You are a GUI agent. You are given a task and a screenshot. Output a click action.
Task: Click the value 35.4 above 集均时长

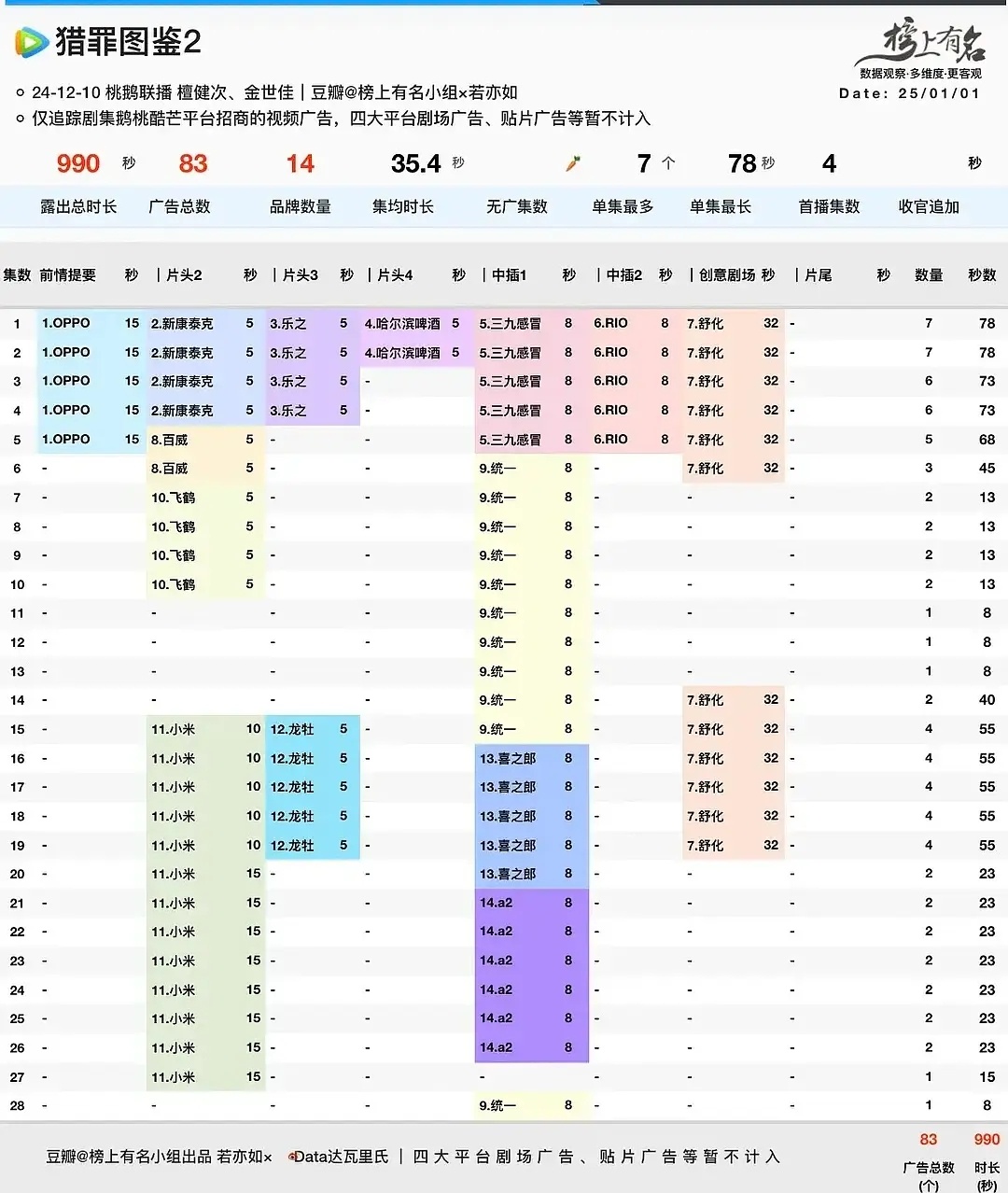click(415, 163)
